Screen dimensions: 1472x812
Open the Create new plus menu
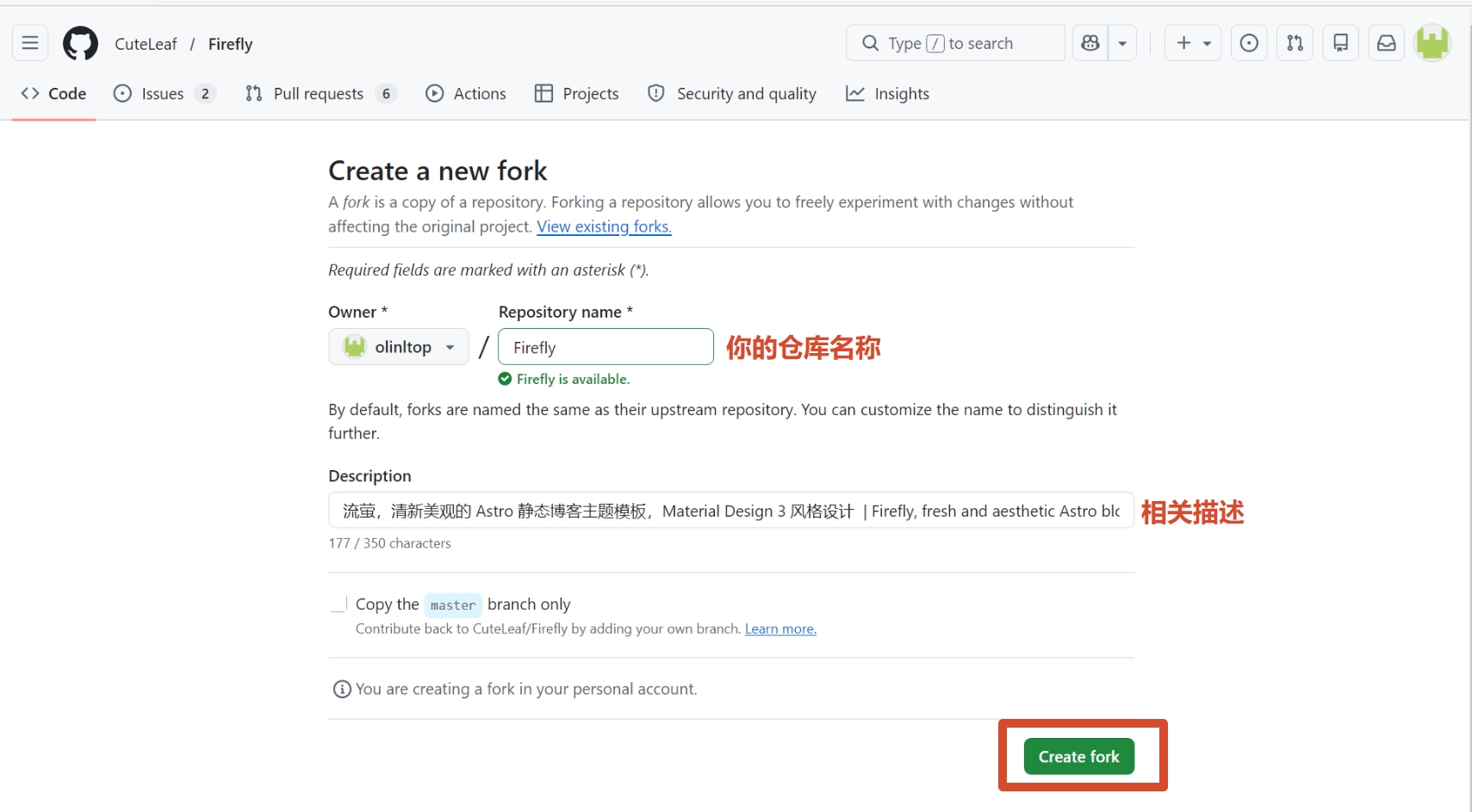tap(1193, 43)
